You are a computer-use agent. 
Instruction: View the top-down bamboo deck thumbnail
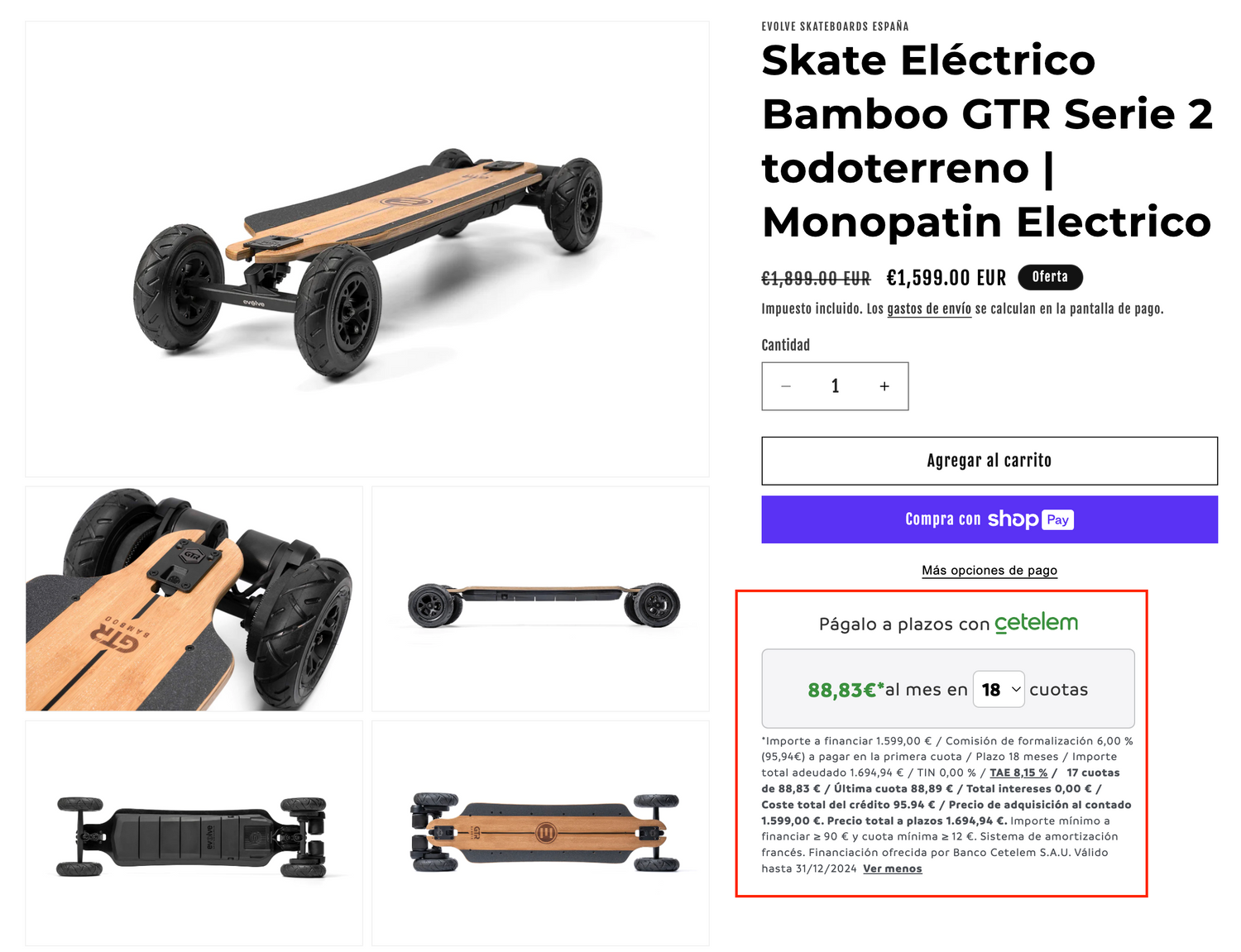540,833
